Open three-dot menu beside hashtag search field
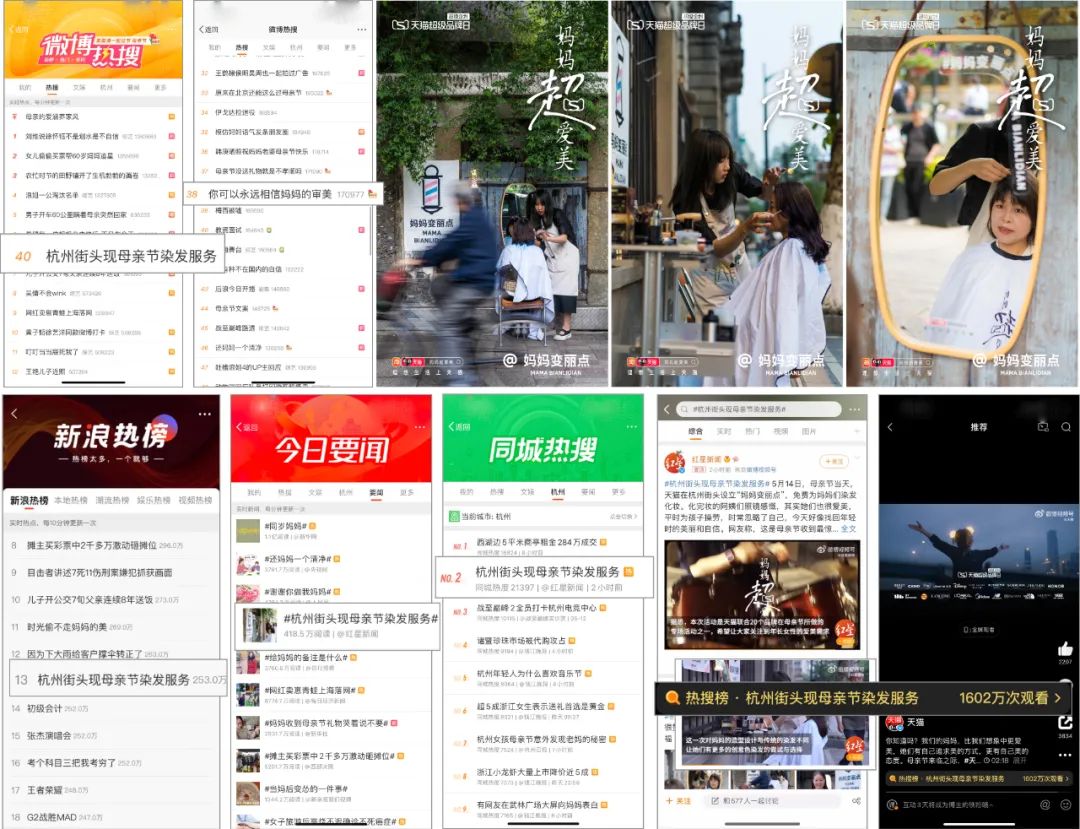1080x829 pixels. point(855,409)
